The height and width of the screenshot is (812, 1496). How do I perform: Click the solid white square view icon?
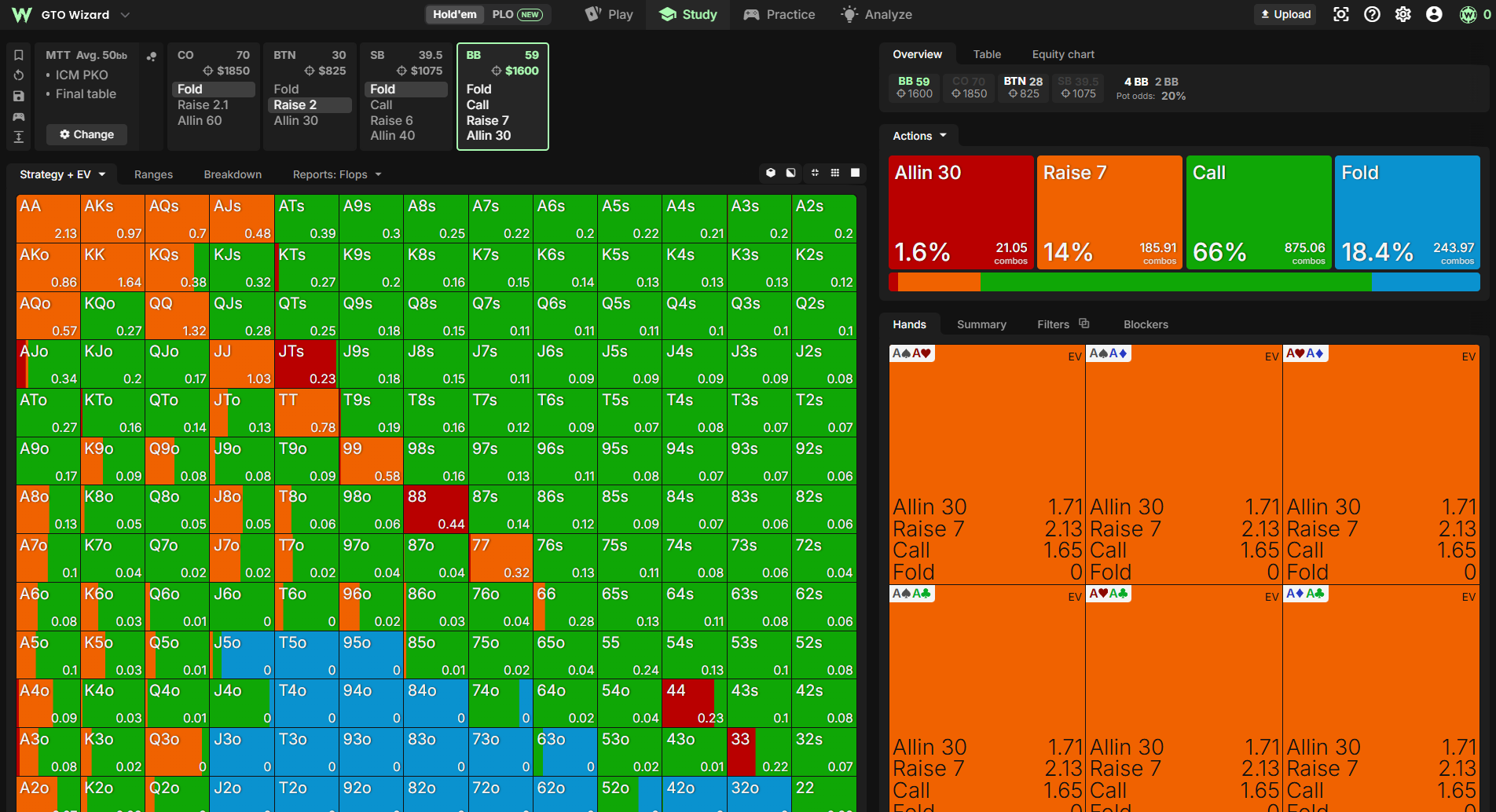click(856, 173)
